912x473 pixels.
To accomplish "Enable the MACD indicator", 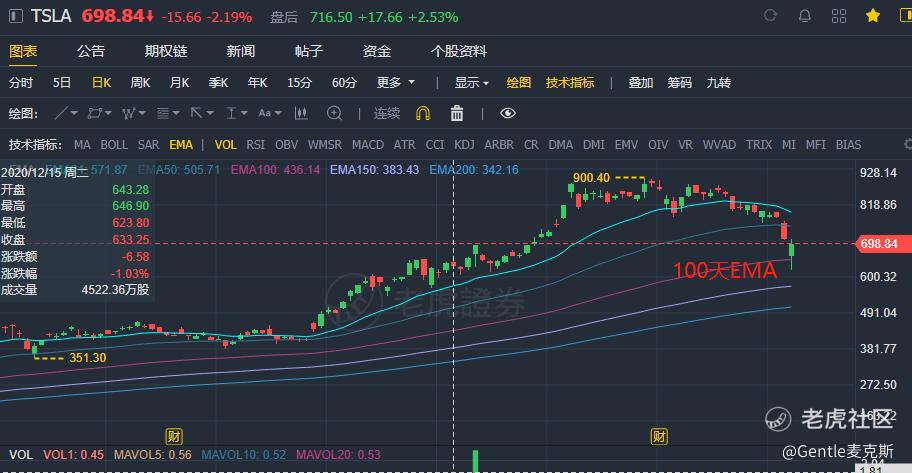I will [x=368, y=144].
